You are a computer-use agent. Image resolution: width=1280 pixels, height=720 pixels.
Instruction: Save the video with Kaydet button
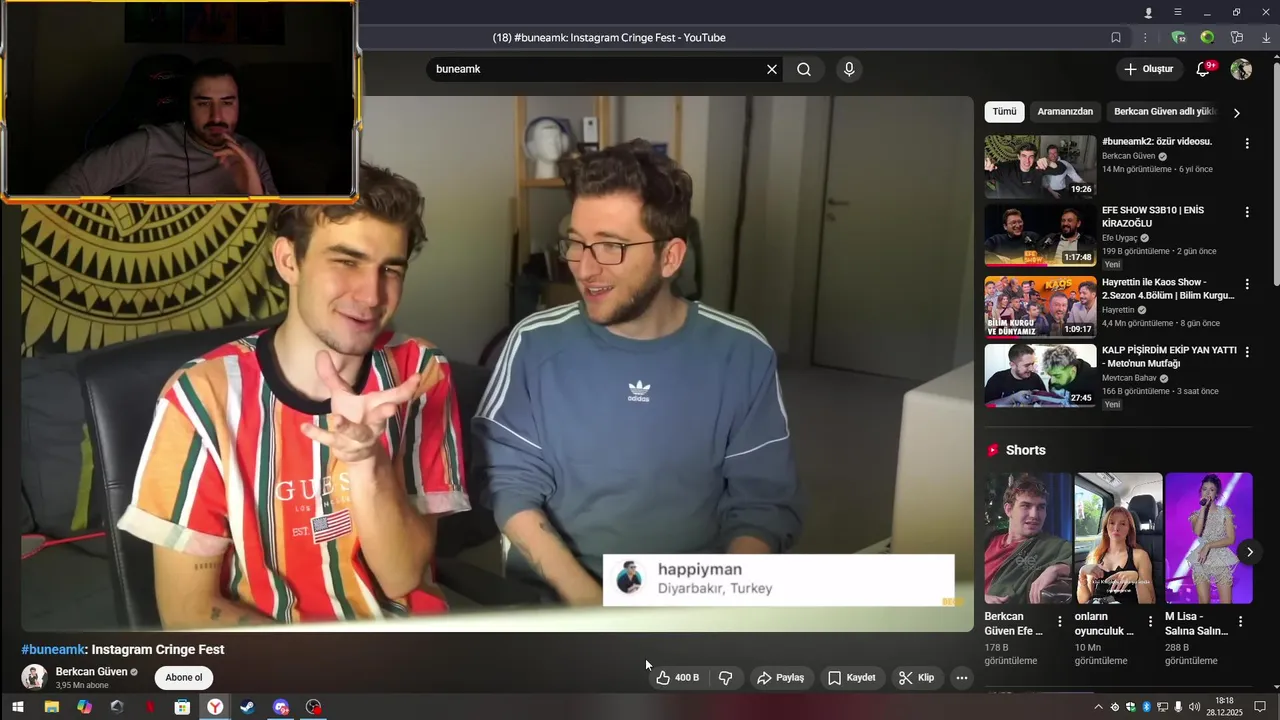coord(852,677)
